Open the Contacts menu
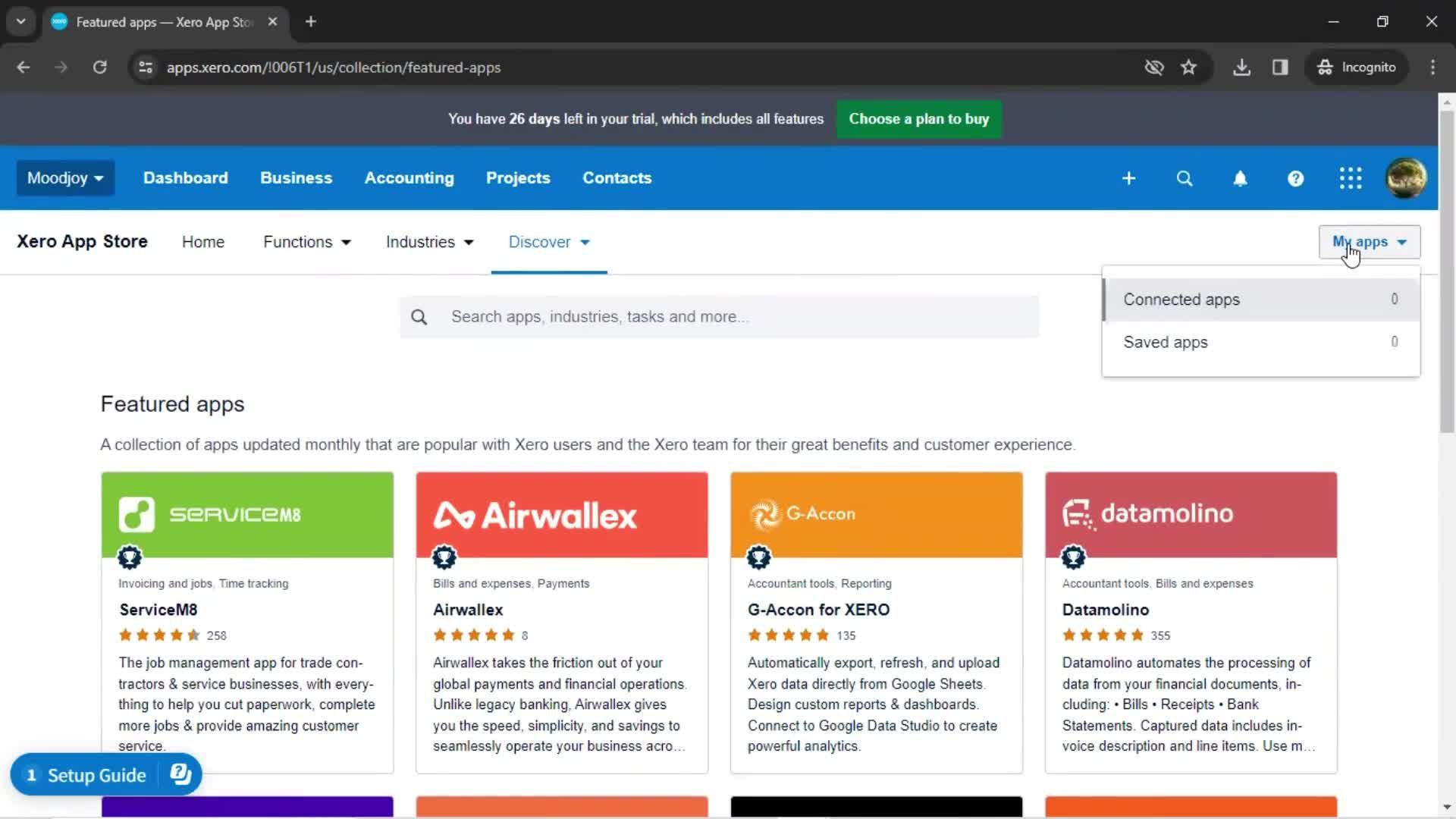 pyautogui.click(x=617, y=178)
